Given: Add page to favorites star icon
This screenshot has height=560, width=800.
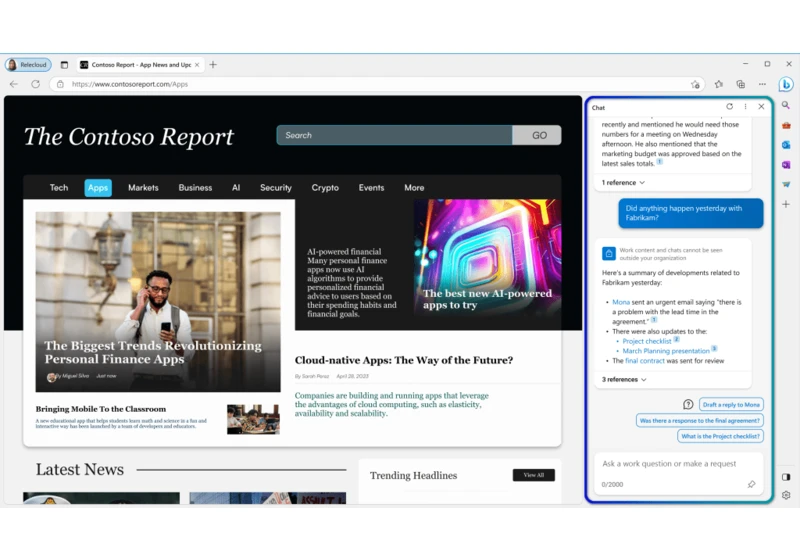Looking at the screenshot, I should 695,84.
